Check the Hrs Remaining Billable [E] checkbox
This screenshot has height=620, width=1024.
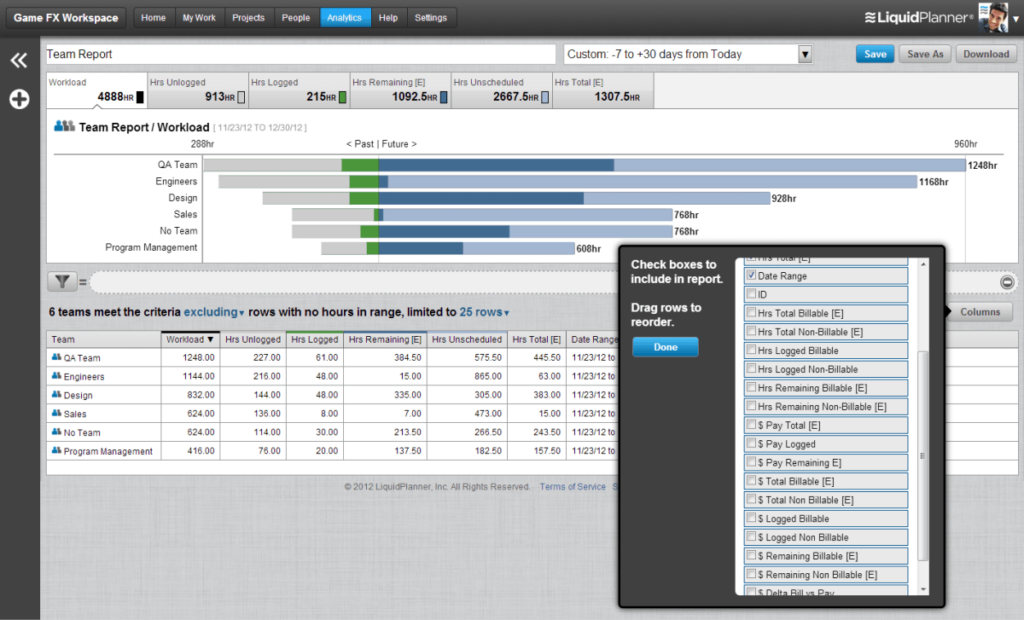pyautogui.click(x=752, y=387)
